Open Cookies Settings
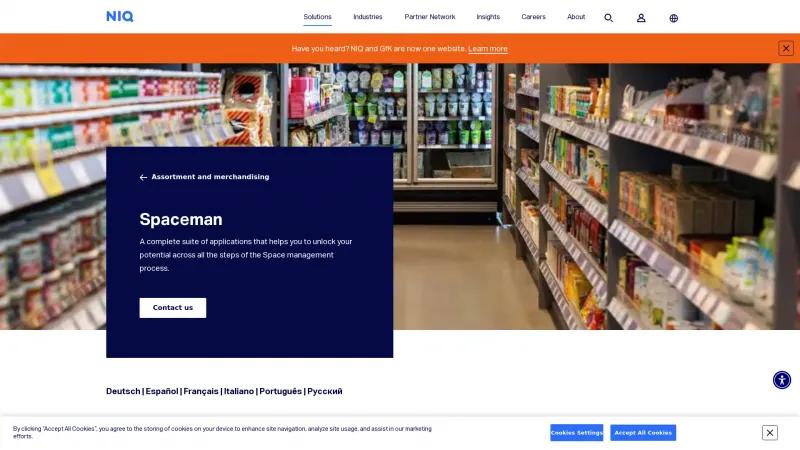This screenshot has height=450, width=800. click(x=577, y=433)
